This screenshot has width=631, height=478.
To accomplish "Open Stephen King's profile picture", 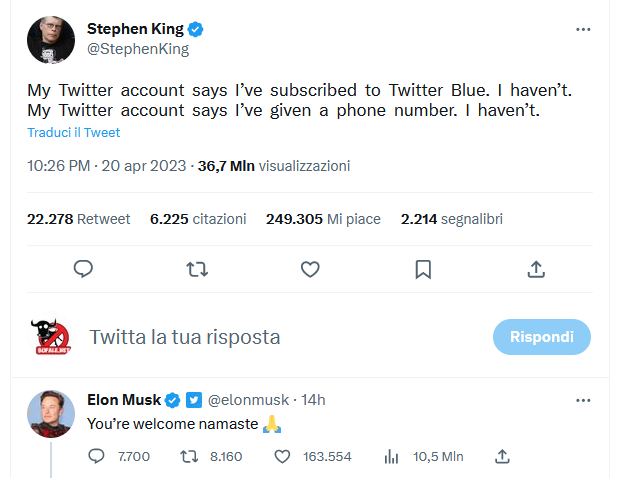I will point(48,39).
